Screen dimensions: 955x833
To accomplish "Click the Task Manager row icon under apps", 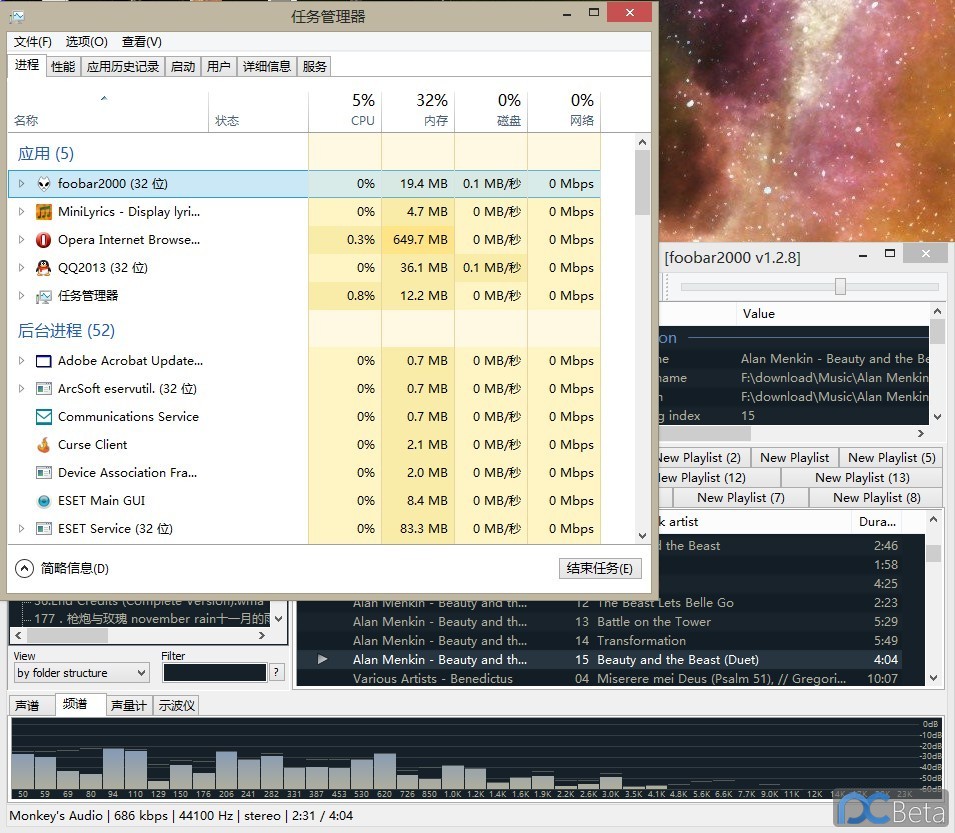I will pyautogui.click(x=44, y=297).
